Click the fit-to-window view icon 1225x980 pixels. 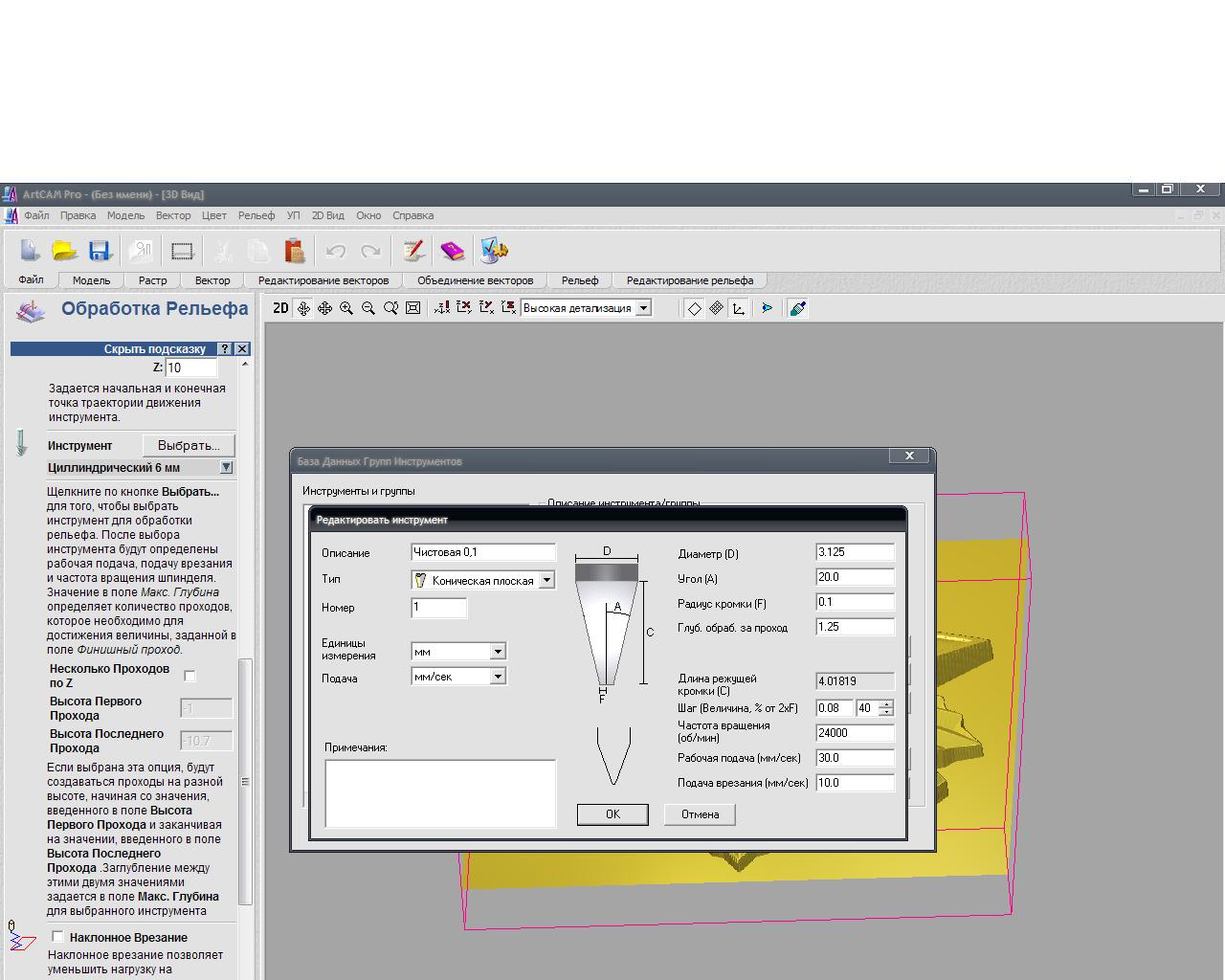[412, 308]
